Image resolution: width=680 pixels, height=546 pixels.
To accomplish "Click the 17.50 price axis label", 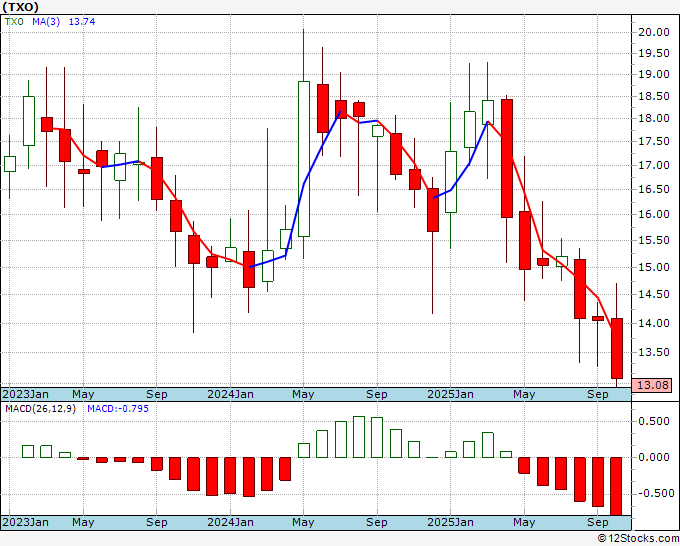I will (654, 142).
